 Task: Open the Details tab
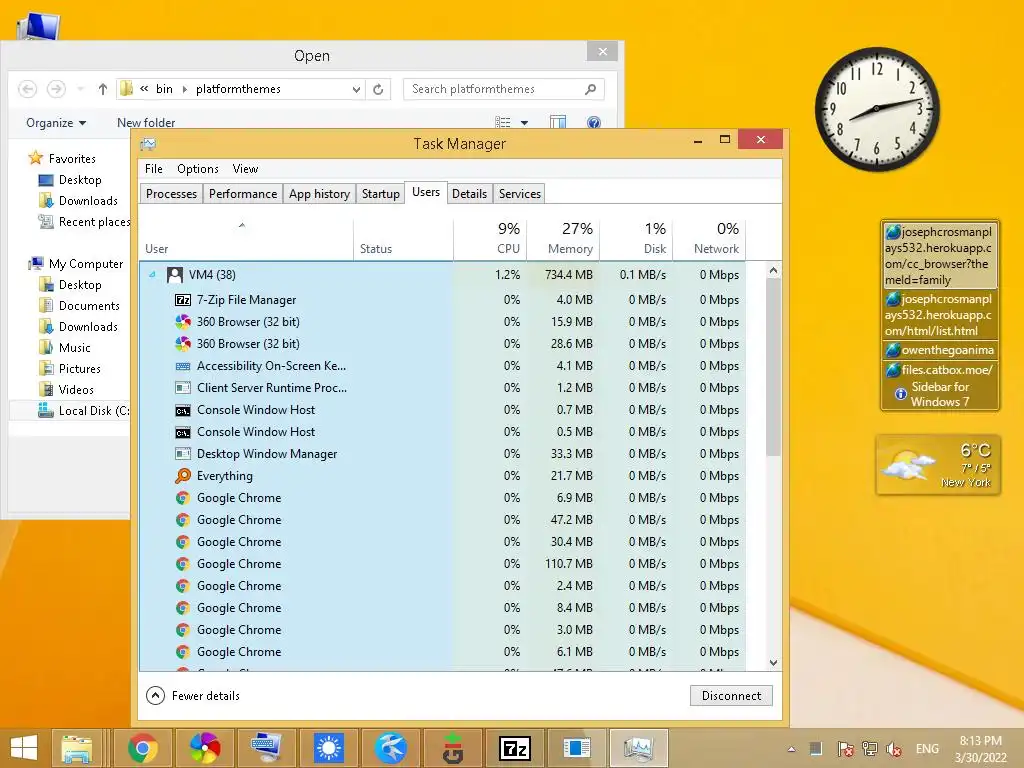(470, 194)
